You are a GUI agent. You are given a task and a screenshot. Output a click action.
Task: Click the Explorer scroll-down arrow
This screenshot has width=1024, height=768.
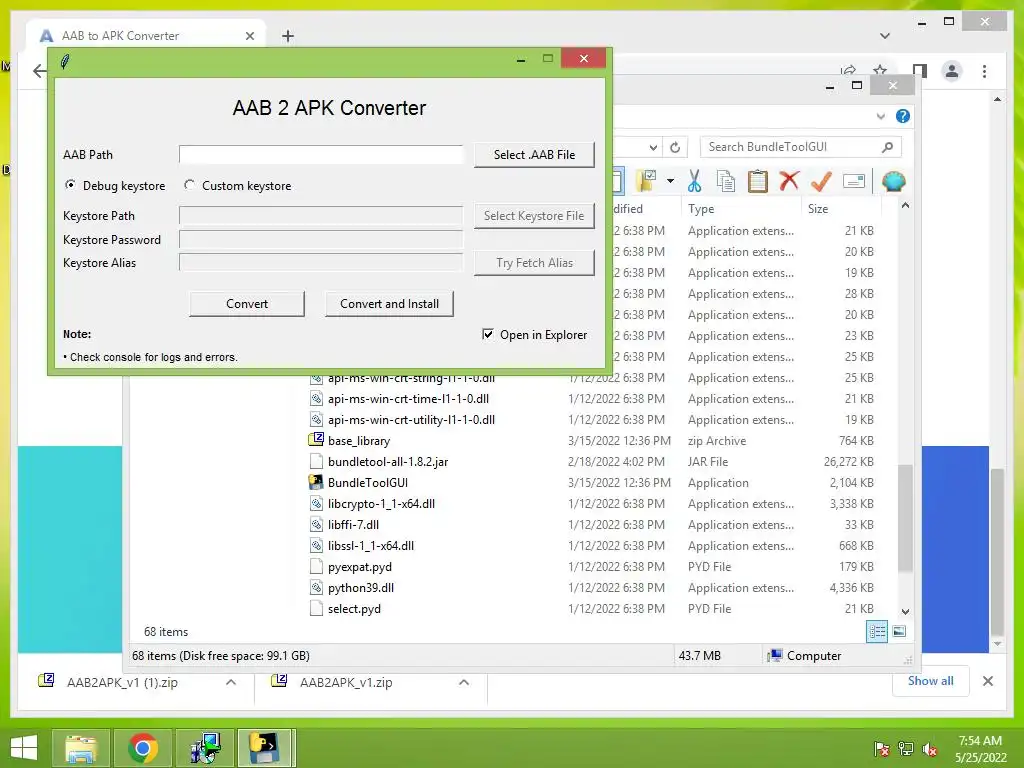pyautogui.click(x=905, y=611)
